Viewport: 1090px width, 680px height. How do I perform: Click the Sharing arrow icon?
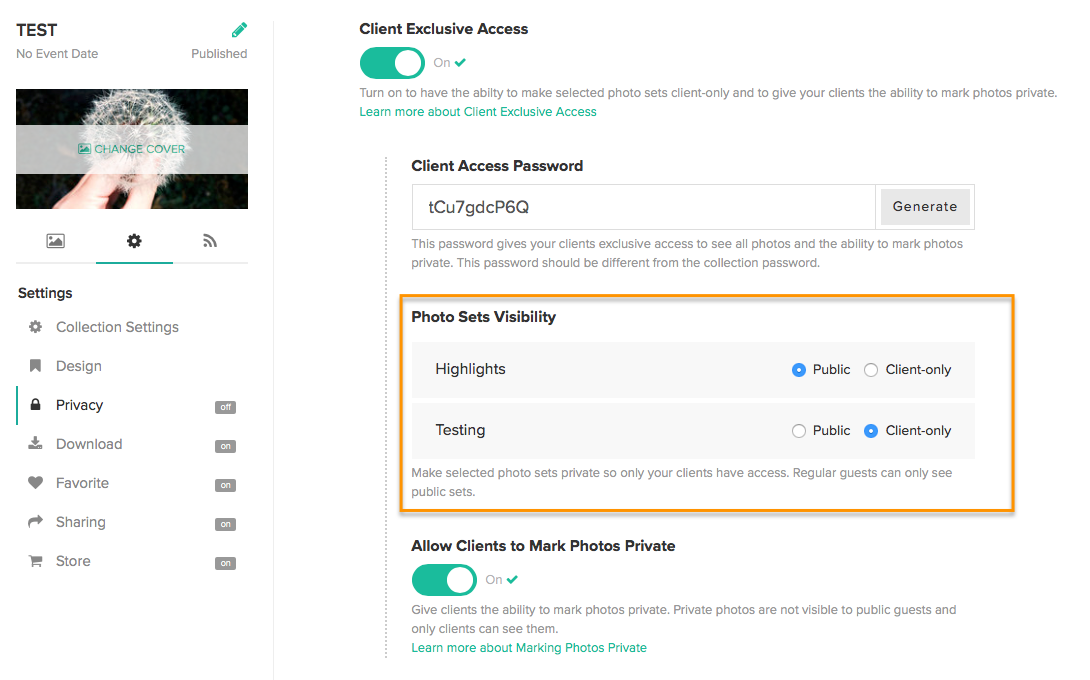tap(35, 521)
